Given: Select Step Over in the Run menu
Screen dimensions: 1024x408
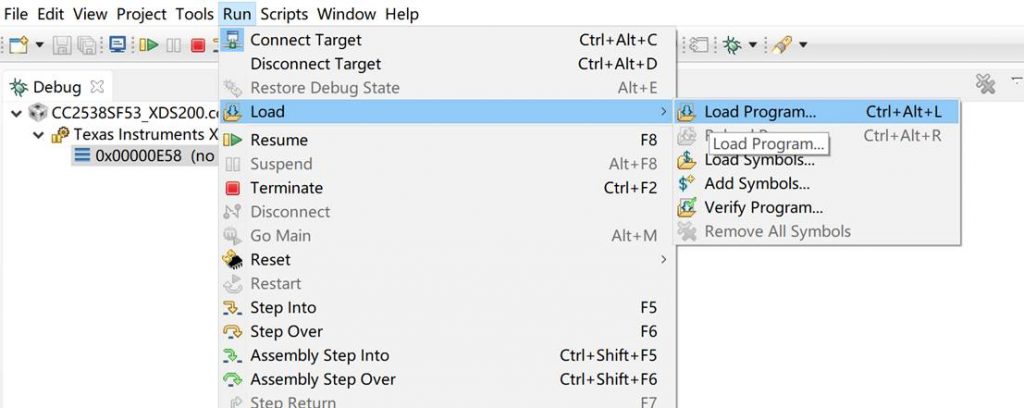Looking at the screenshot, I should coord(286,332).
